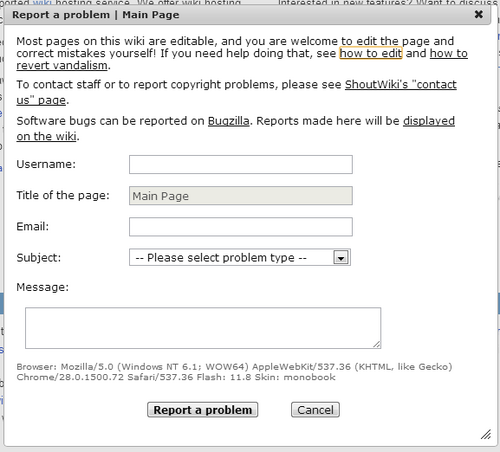
Task: Grab the Message textarea resize handle
Action: point(377,345)
